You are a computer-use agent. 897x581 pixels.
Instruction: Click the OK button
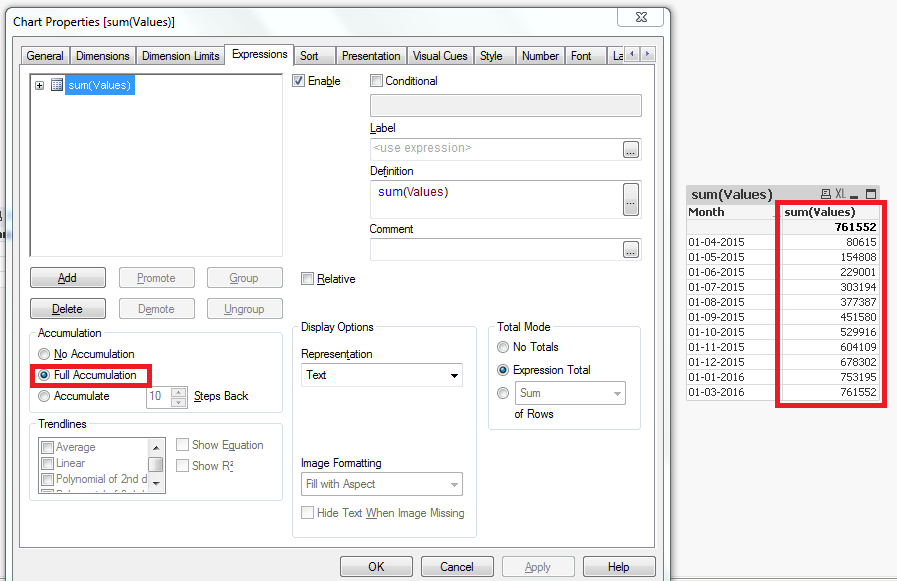(x=376, y=567)
